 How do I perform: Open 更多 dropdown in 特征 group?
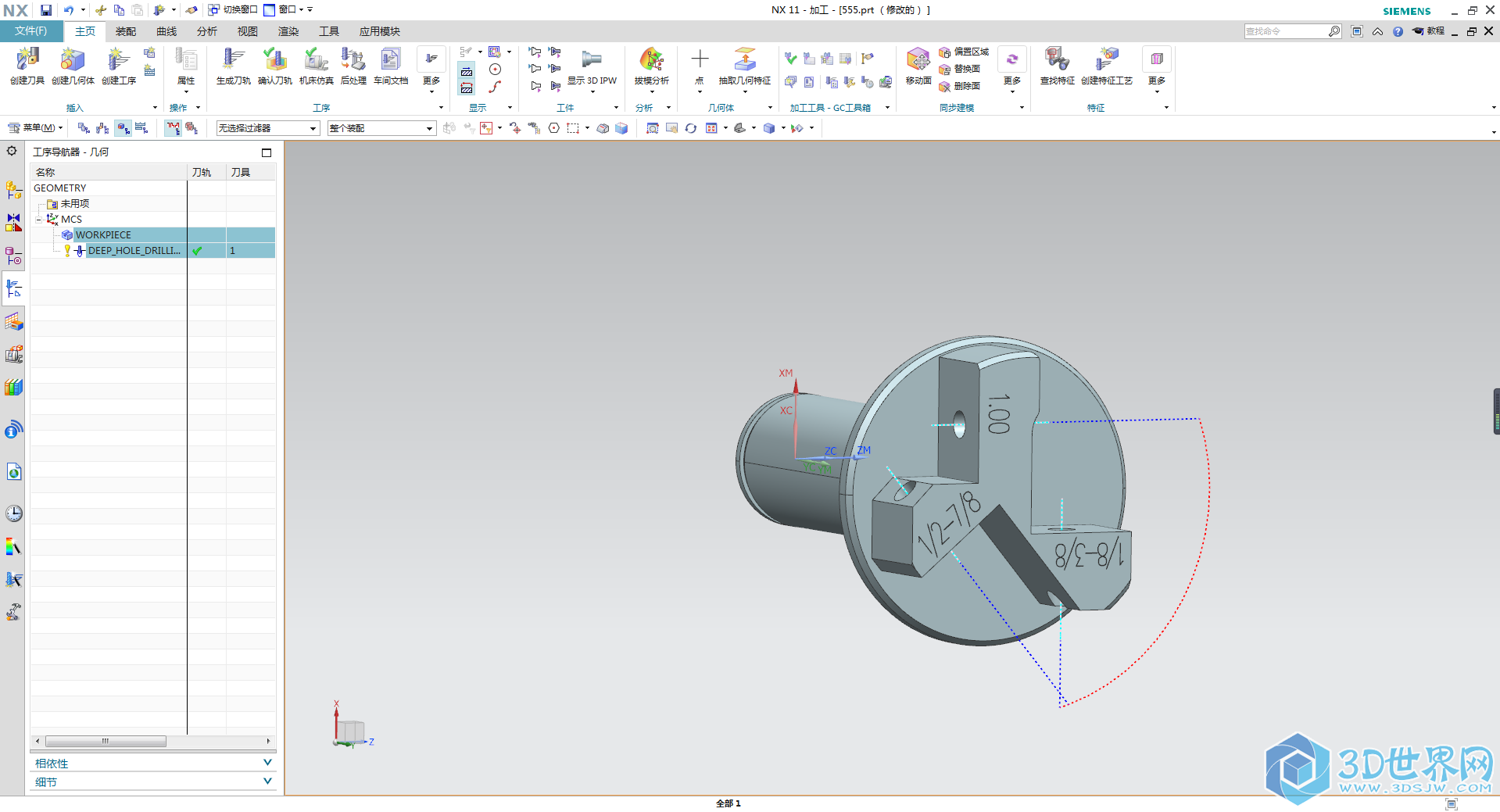tap(1157, 70)
